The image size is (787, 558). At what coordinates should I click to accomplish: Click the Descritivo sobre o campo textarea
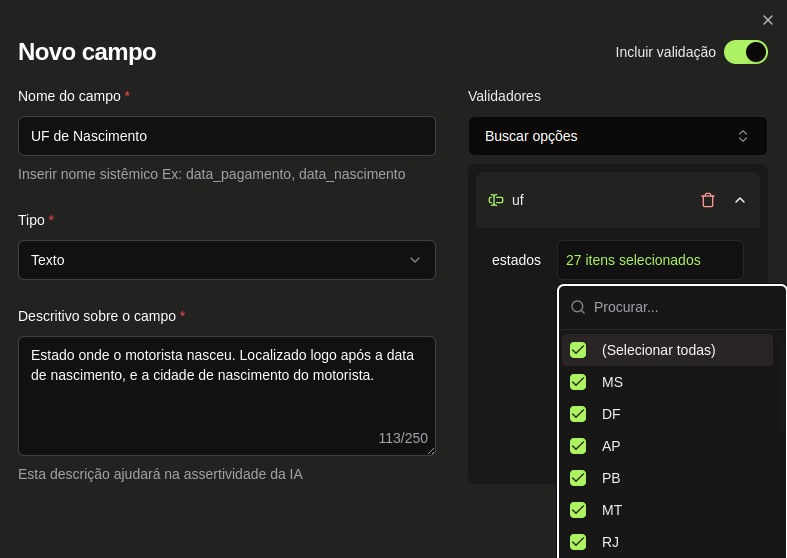(x=227, y=395)
